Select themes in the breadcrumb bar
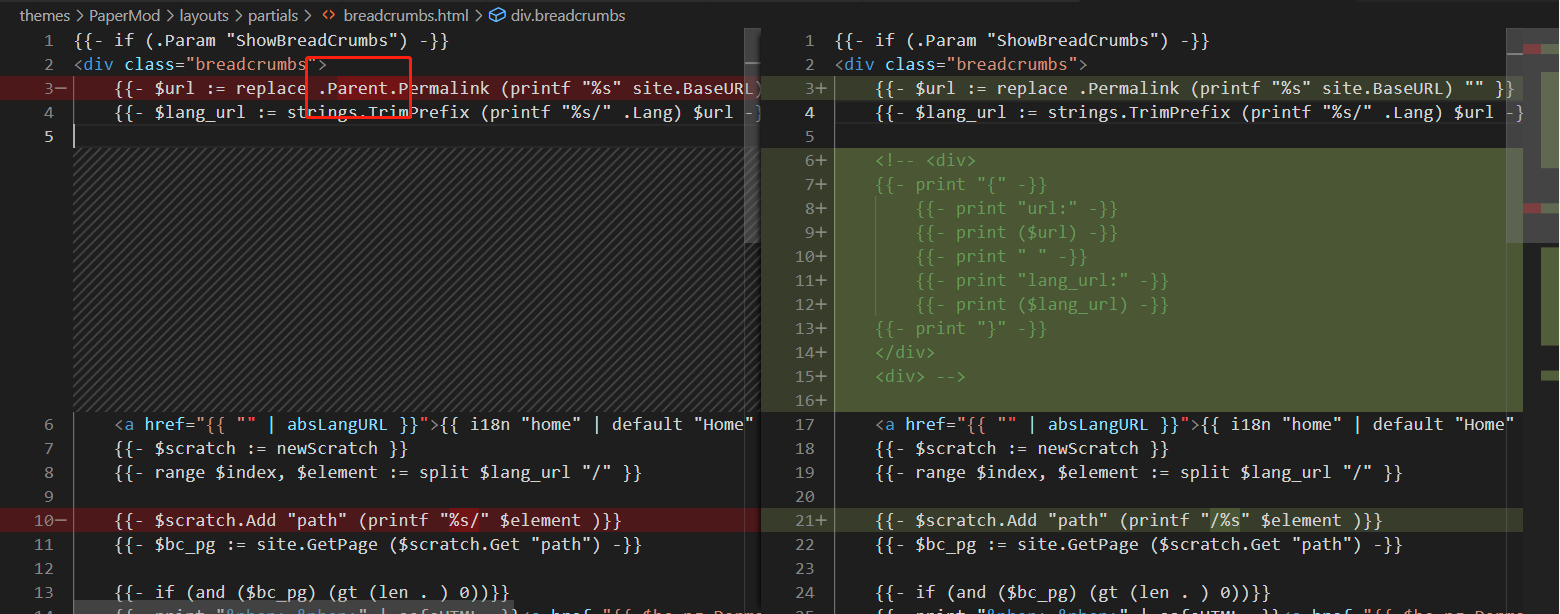This screenshot has height=614, width=1560. click(44, 15)
